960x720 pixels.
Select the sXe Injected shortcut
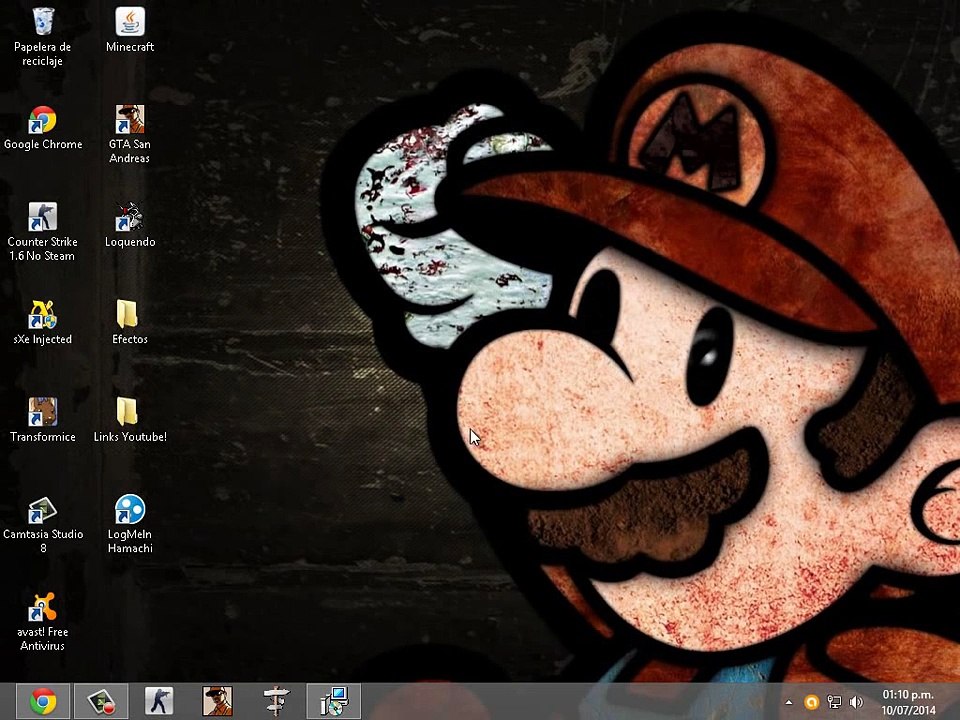(x=42, y=323)
